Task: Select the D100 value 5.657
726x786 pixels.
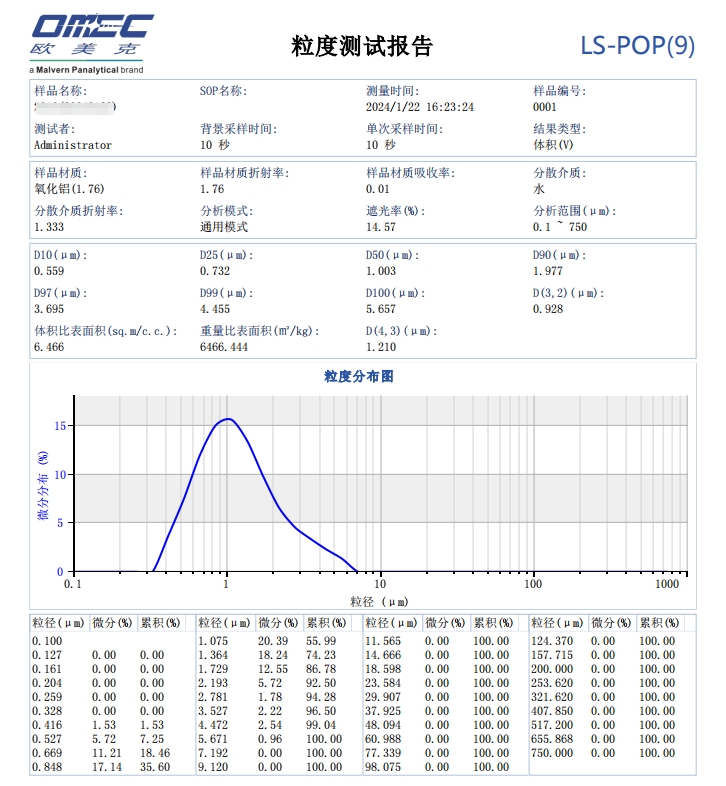Action: pos(381,309)
